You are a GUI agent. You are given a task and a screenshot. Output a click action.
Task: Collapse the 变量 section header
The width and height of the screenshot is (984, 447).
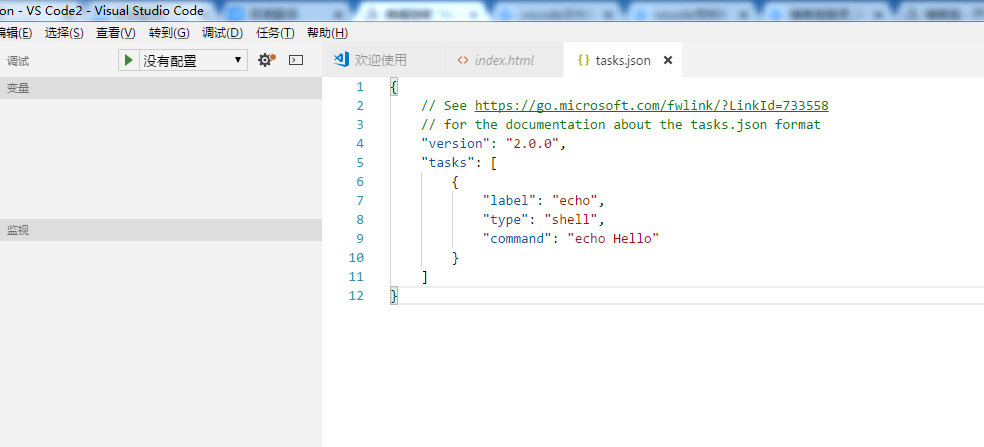(161, 89)
